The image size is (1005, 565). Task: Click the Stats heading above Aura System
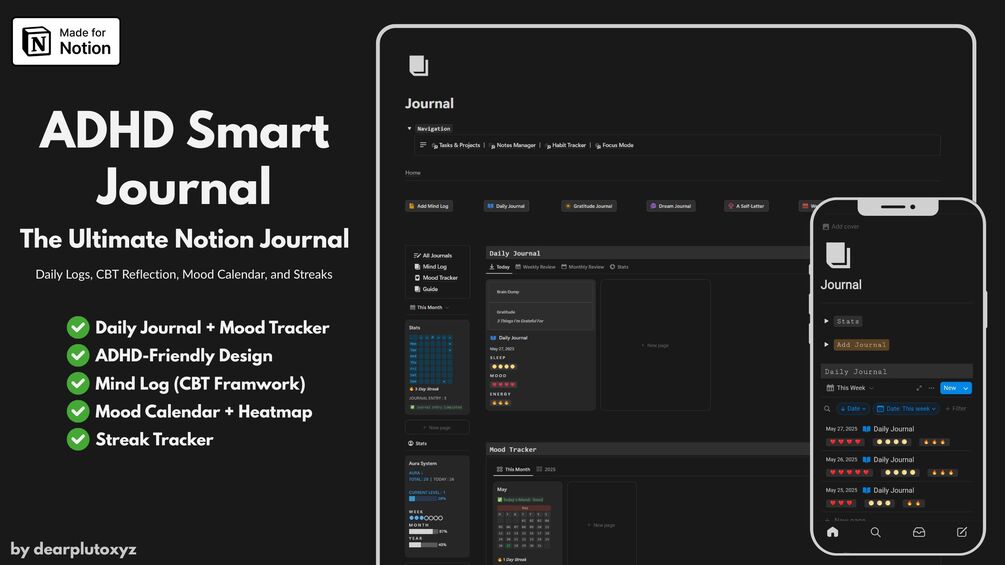(417, 443)
